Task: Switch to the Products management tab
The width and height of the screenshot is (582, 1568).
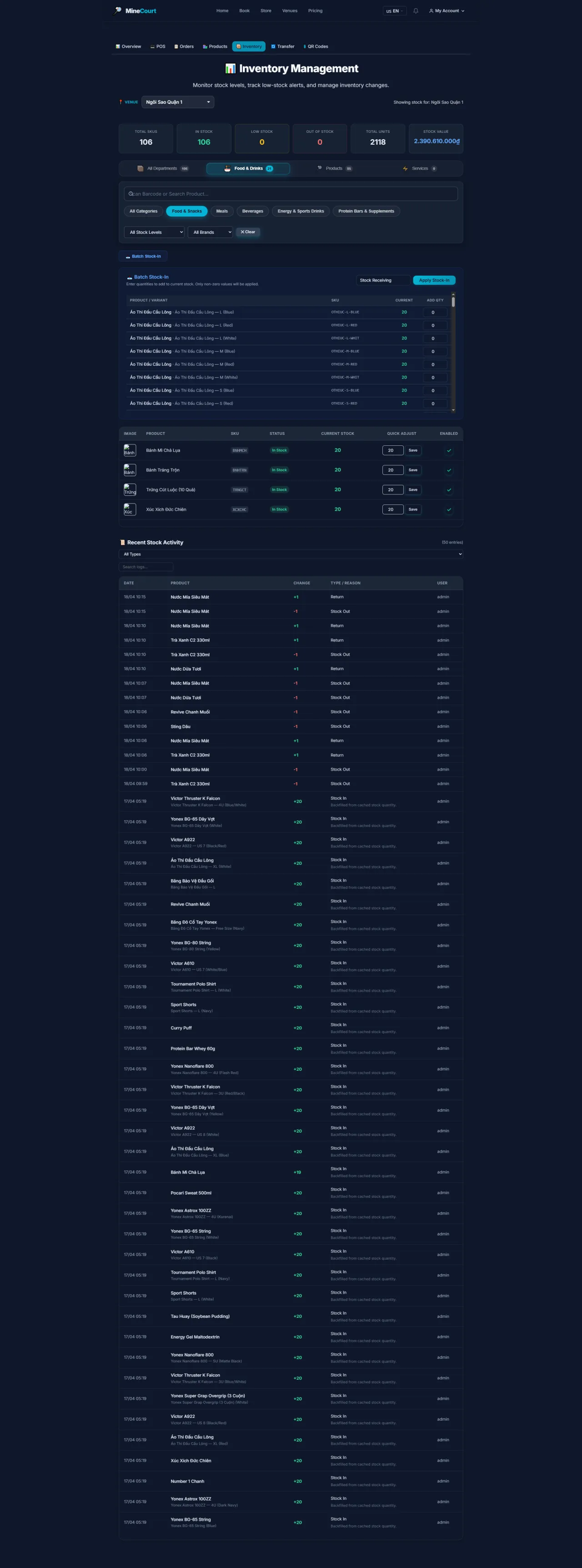Action: [215, 46]
